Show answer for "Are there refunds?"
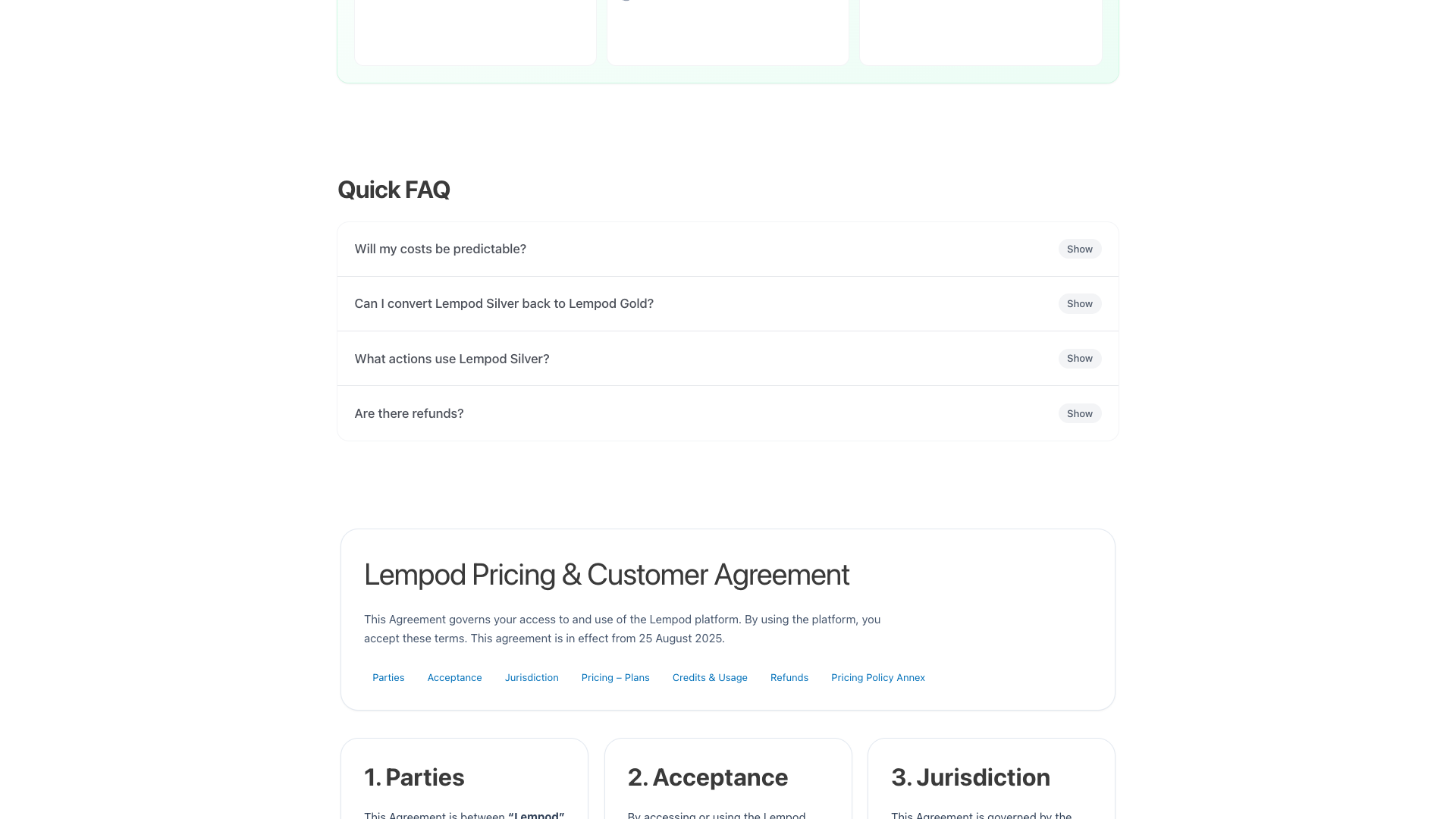The image size is (1456, 819). click(1079, 413)
